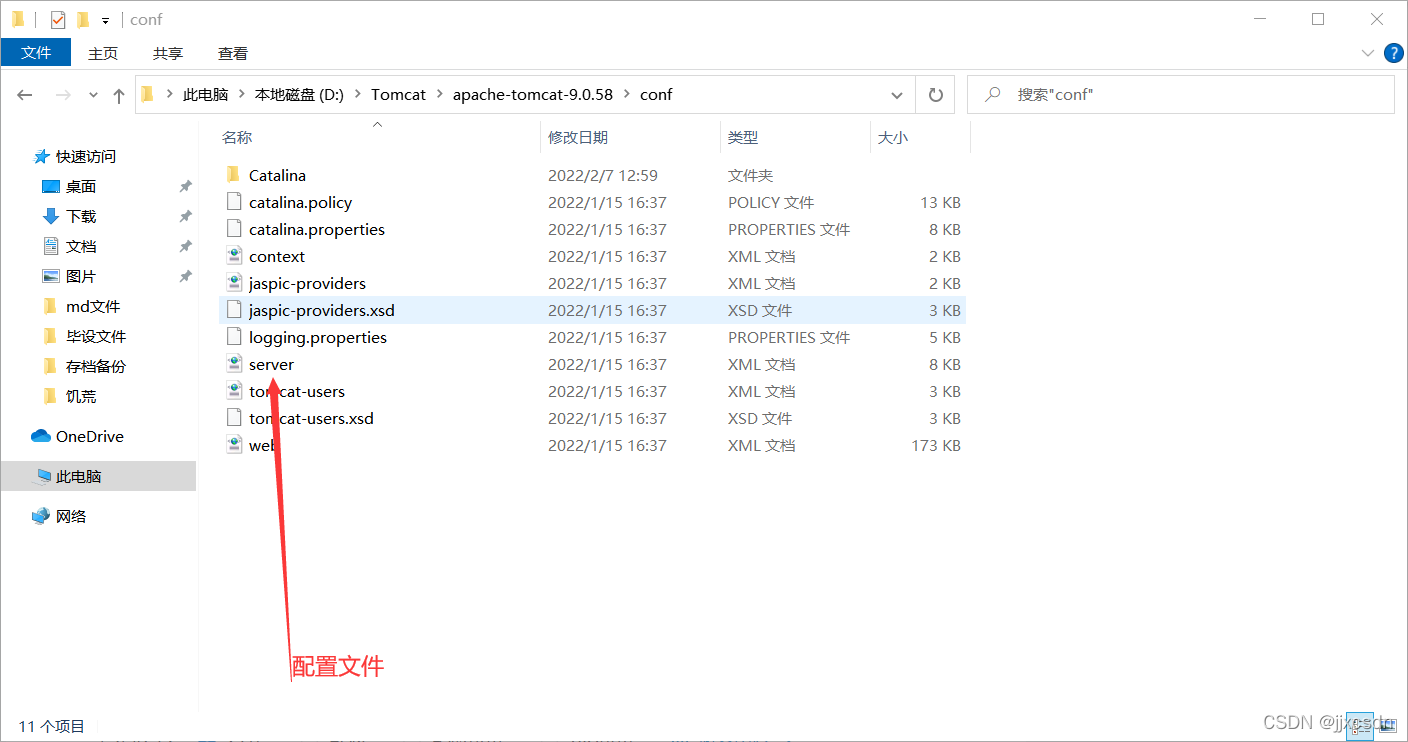Click the Properties quick access toolbar icon
Screen dimensions: 1408x742
tap(58, 19)
